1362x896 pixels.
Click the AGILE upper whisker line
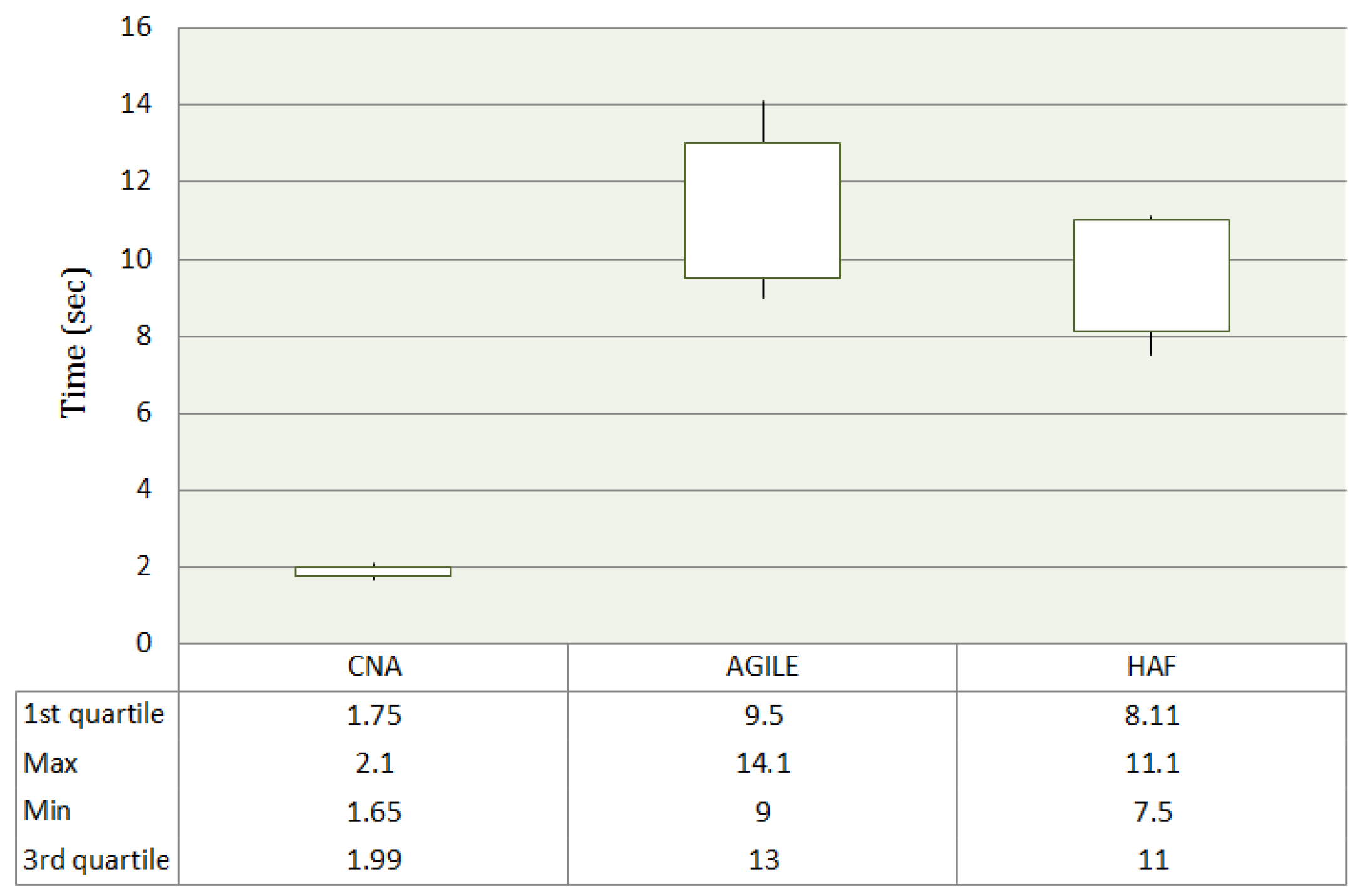(x=763, y=121)
